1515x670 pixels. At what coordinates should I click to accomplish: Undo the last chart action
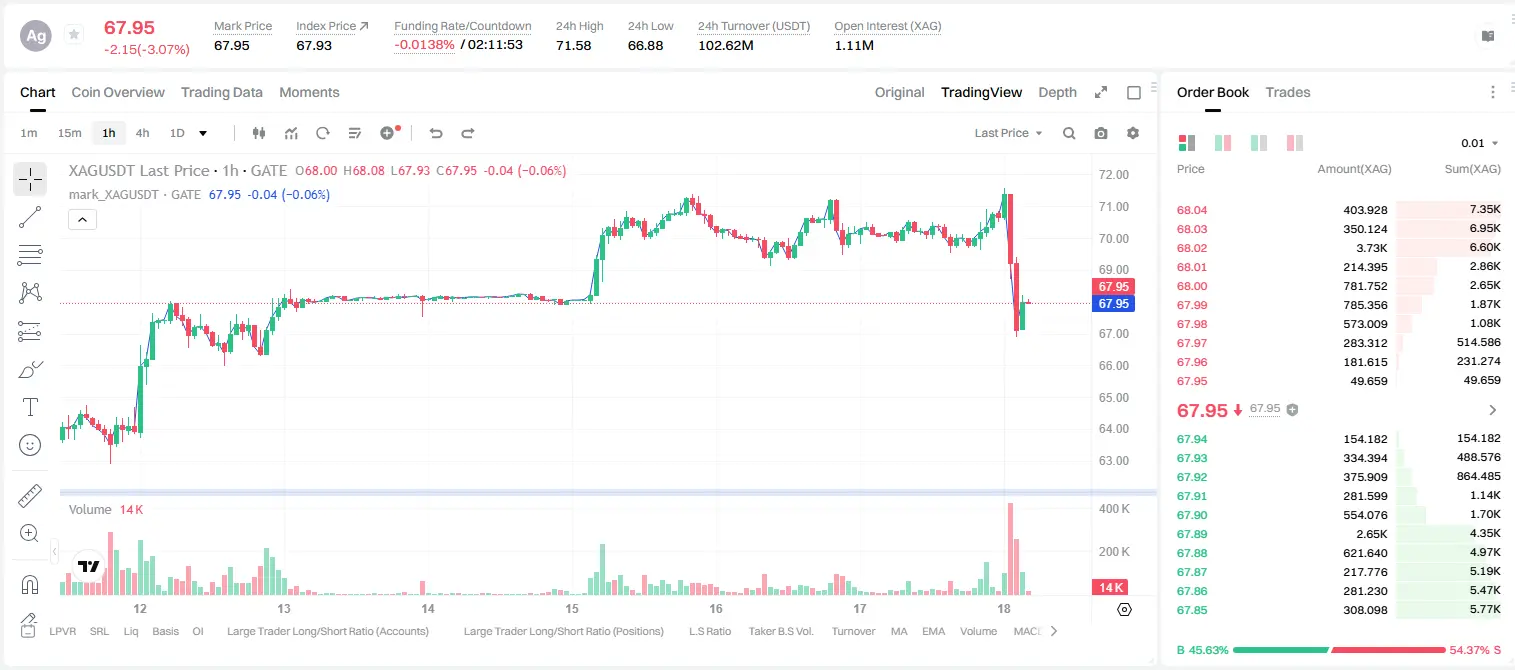pyautogui.click(x=436, y=133)
